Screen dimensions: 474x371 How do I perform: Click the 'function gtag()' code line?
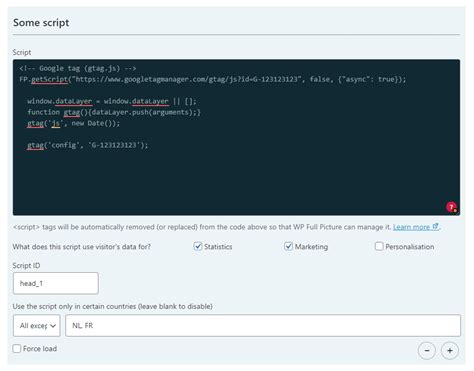coord(114,112)
